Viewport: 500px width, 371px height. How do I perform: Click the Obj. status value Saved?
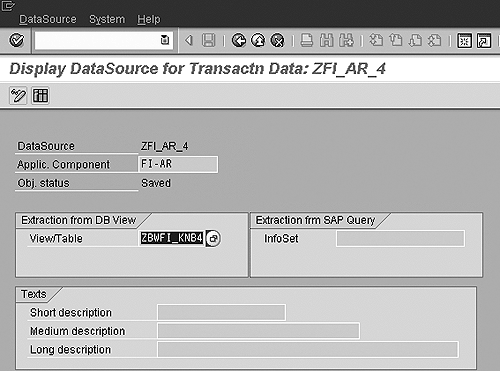coord(156,183)
